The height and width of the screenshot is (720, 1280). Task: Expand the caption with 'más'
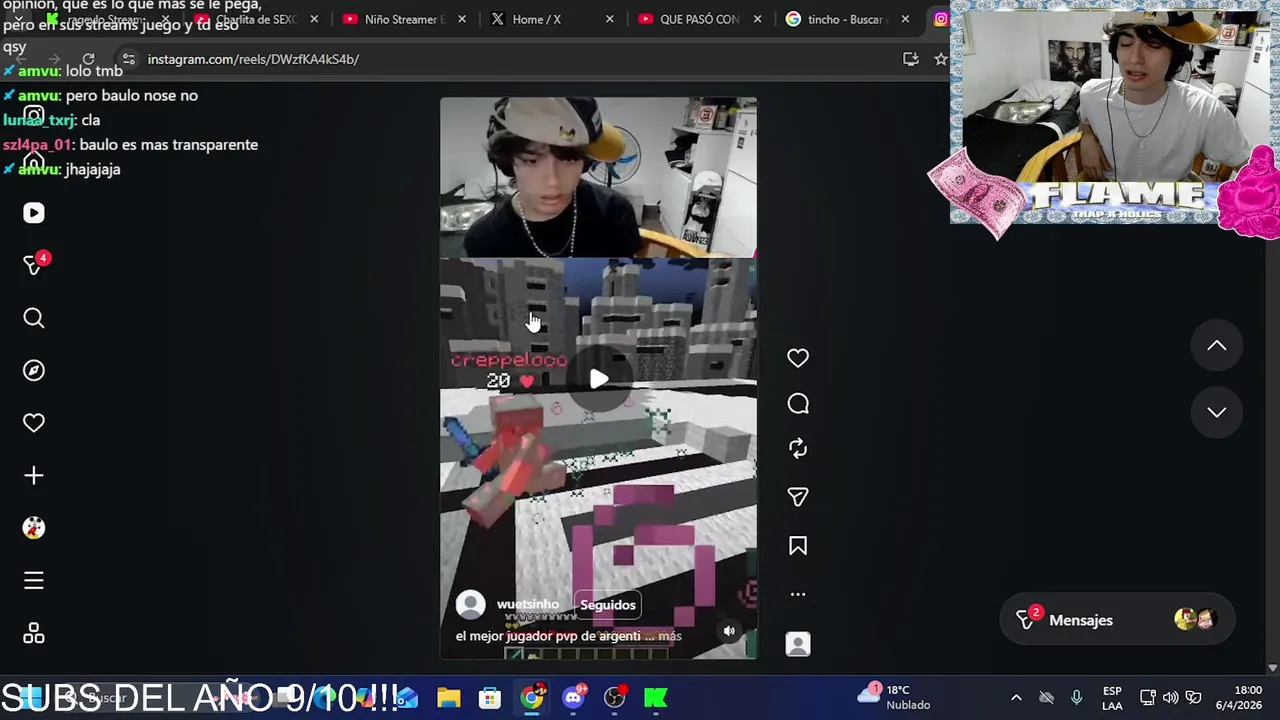[670, 636]
